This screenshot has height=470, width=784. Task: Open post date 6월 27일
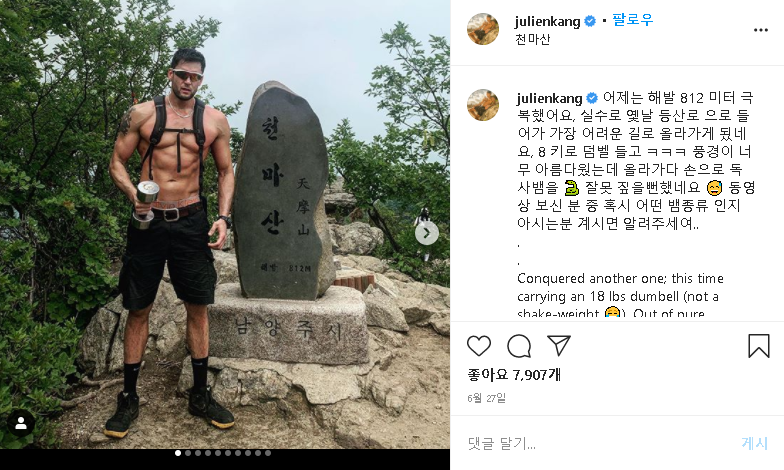tap(486, 398)
